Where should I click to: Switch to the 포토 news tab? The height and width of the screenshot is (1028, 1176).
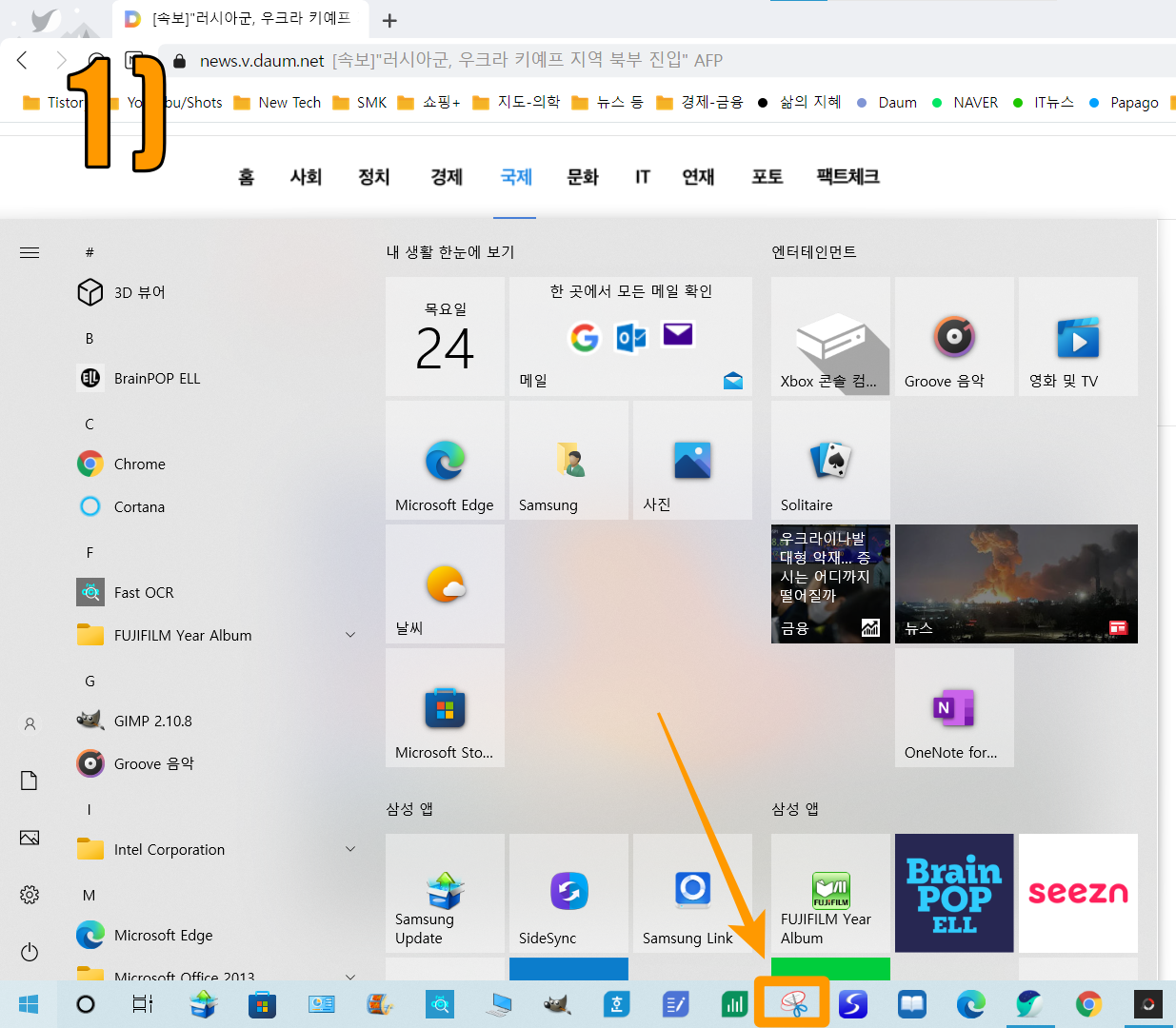(x=767, y=177)
